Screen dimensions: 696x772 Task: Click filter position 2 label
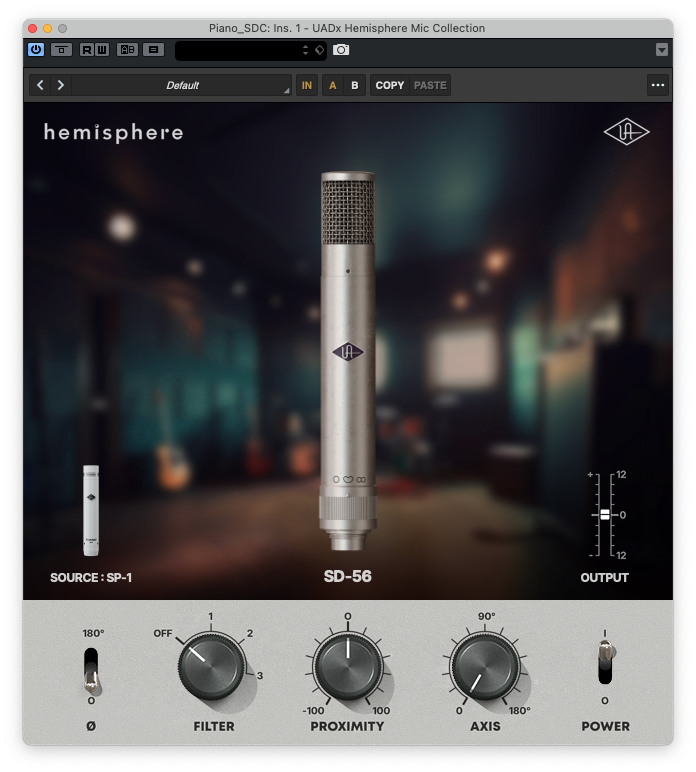click(x=250, y=633)
